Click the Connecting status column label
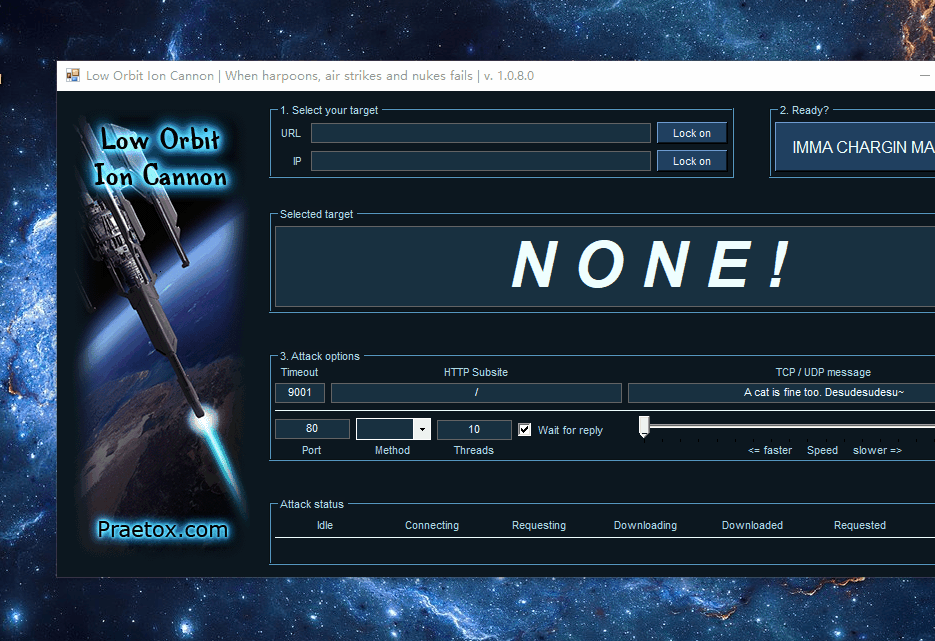Screen dimensions: 935x641 pyautogui.click(x=432, y=525)
